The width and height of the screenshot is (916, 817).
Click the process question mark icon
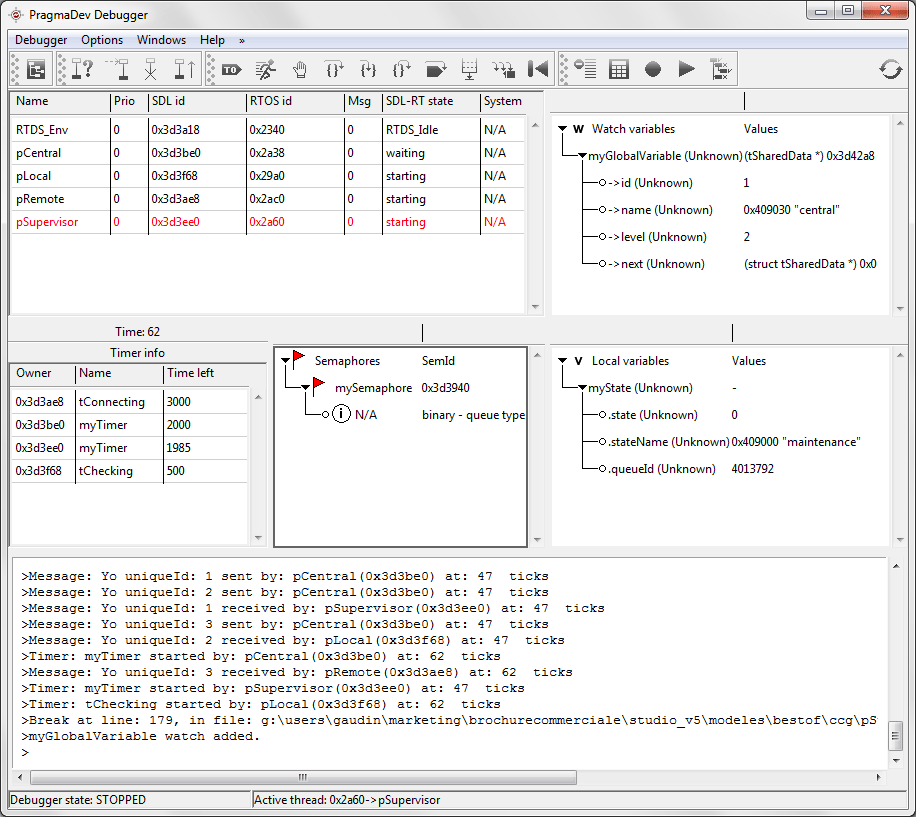(83, 69)
